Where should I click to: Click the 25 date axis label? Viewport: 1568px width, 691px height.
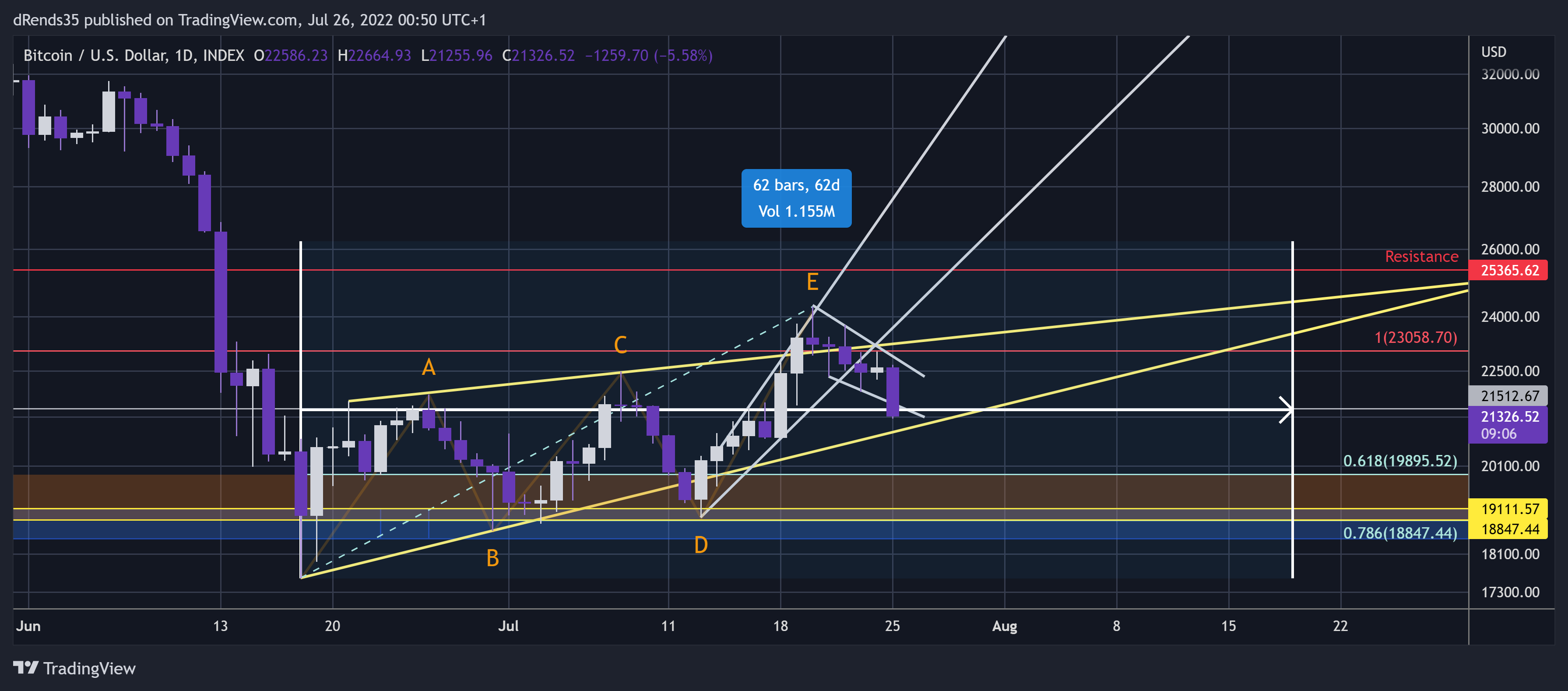pos(893,626)
